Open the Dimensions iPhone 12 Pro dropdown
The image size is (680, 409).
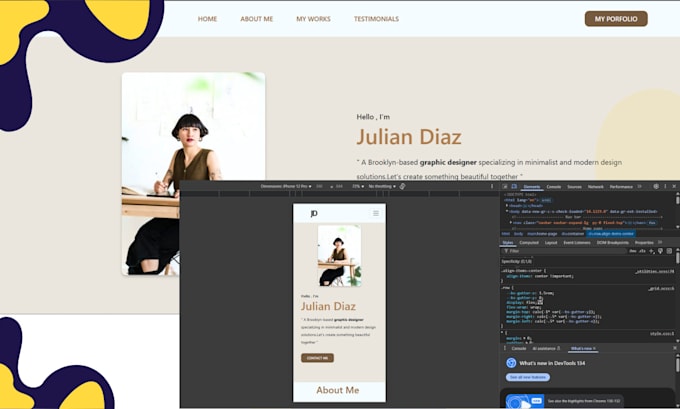click(x=286, y=186)
